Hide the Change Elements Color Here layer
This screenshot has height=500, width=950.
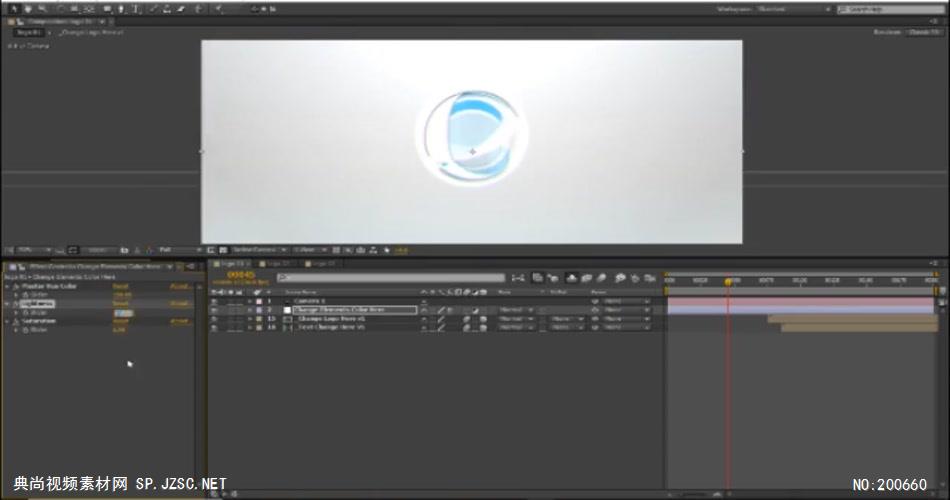click(214, 310)
